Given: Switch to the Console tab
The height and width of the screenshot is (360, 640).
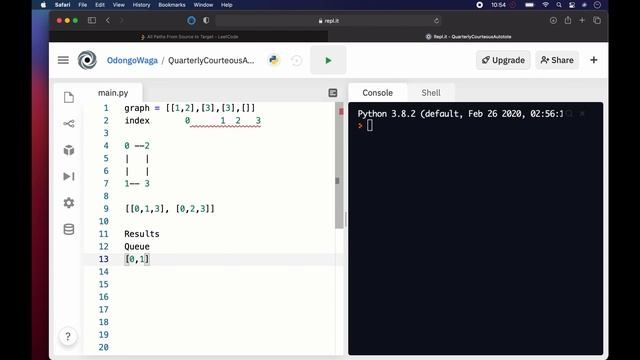Looking at the screenshot, I should (x=378, y=93).
